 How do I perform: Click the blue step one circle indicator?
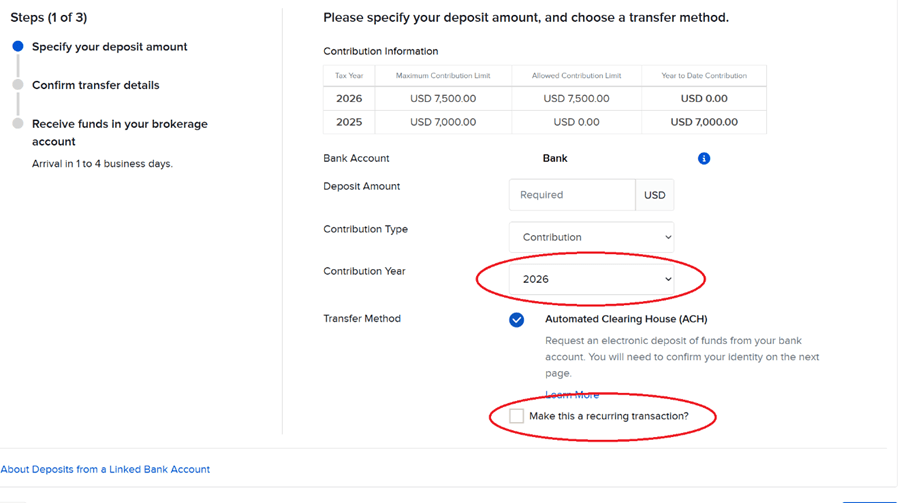point(18,47)
